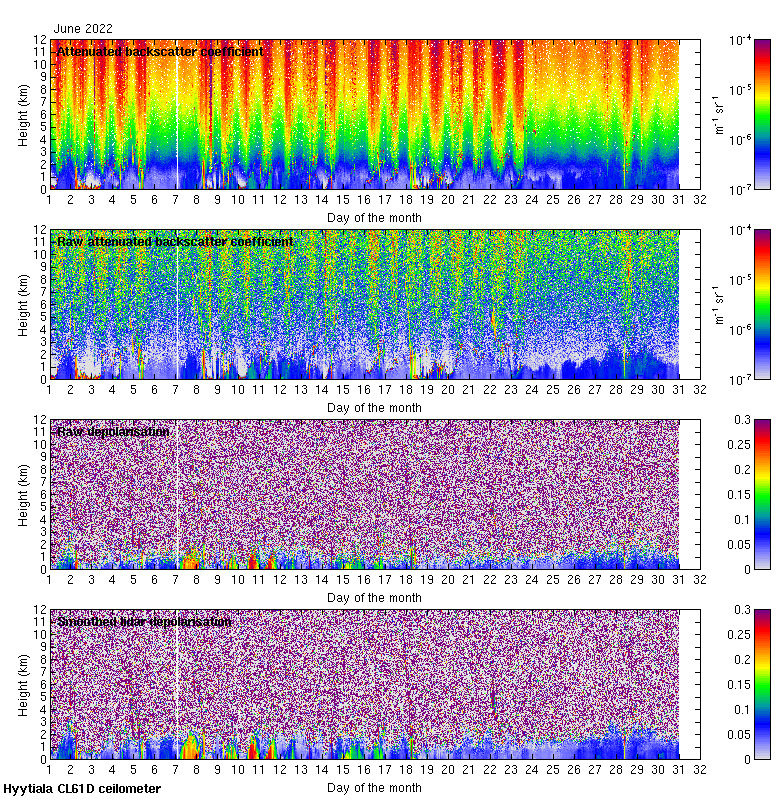The image size is (780, 800).
Task: Click the "Hyytiala CL61D ceilometer" label
Action: tap(82, 789)
